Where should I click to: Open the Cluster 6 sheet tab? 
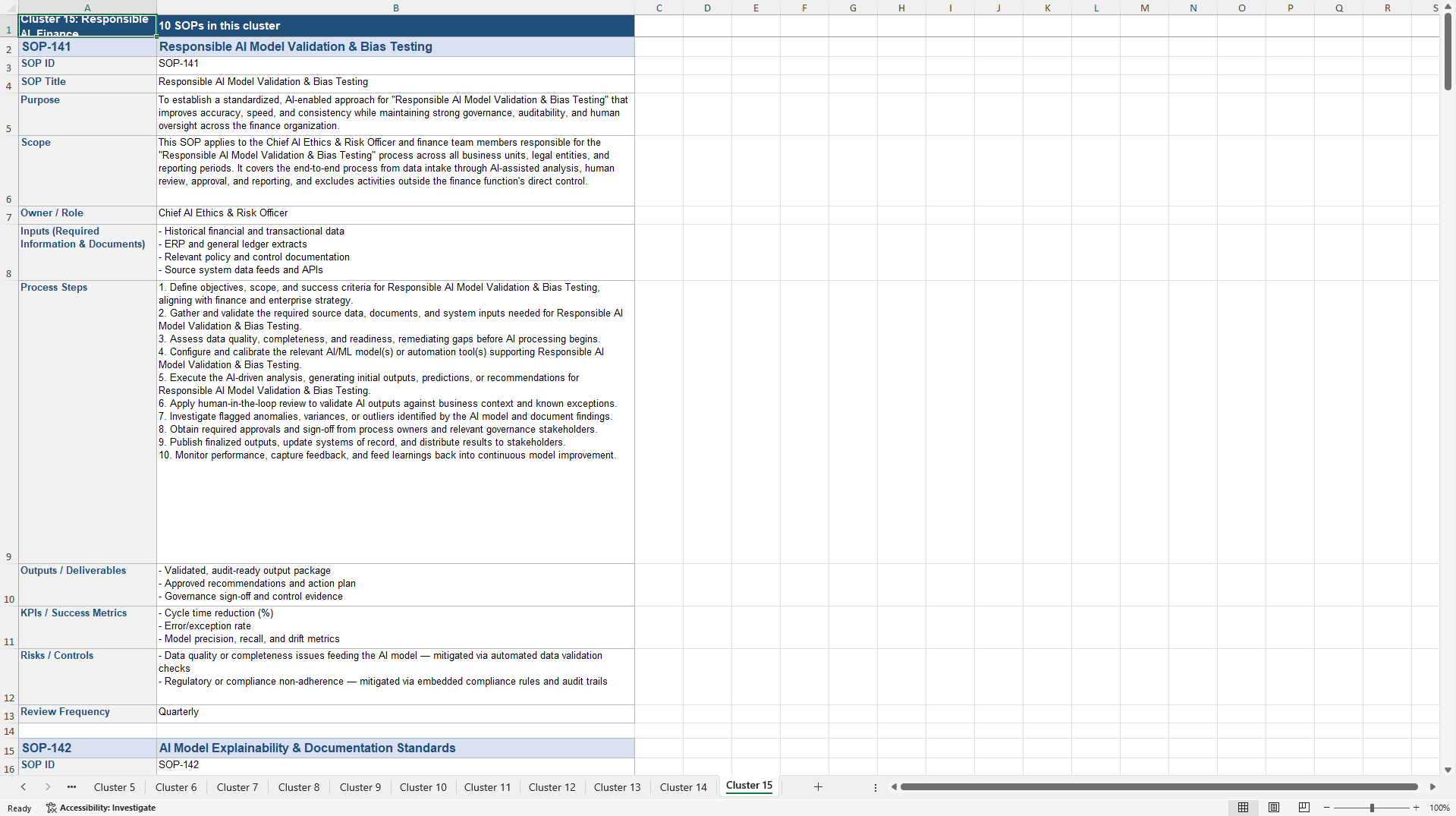tap(176, 787)
